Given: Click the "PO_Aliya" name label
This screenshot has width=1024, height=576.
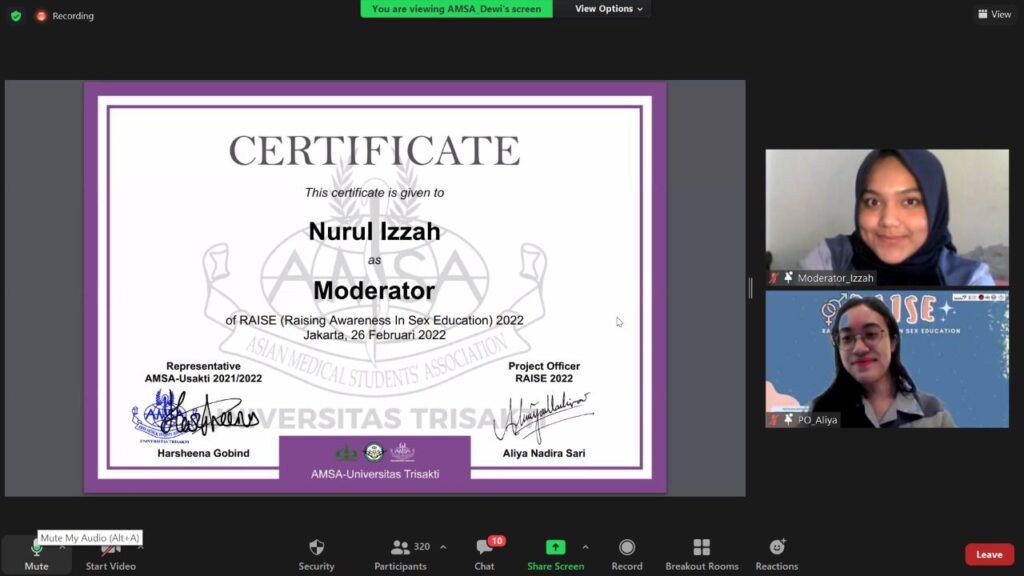Looking at the screenshot, I should [817, 420].
